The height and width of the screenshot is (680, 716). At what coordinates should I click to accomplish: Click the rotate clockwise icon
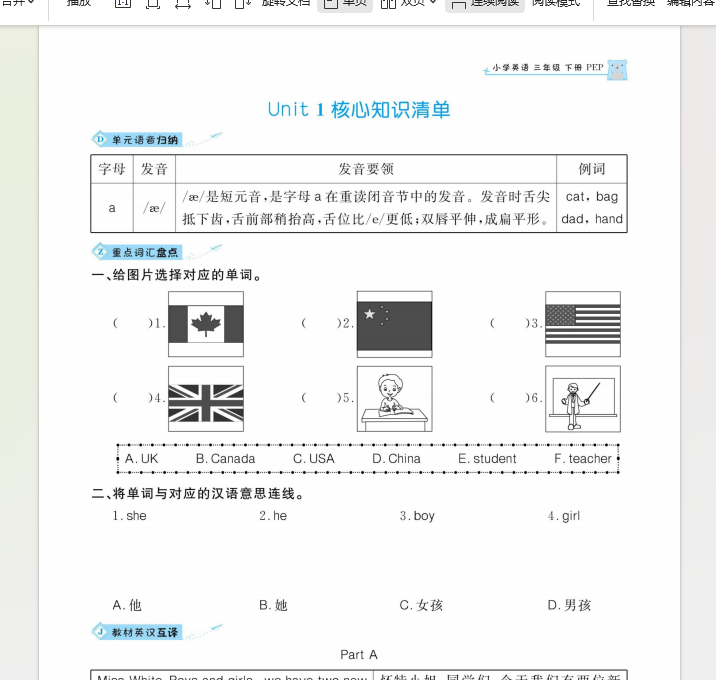243,4
